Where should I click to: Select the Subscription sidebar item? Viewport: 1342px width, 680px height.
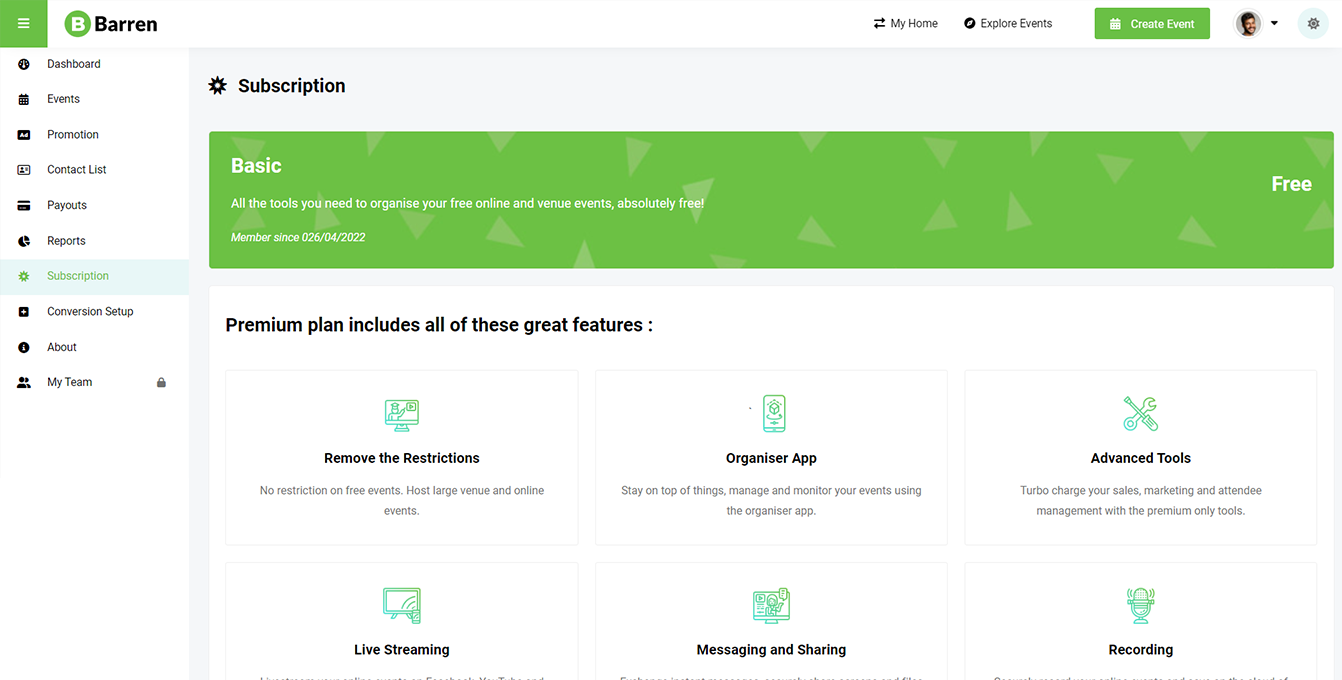click(x=77, y=276)
